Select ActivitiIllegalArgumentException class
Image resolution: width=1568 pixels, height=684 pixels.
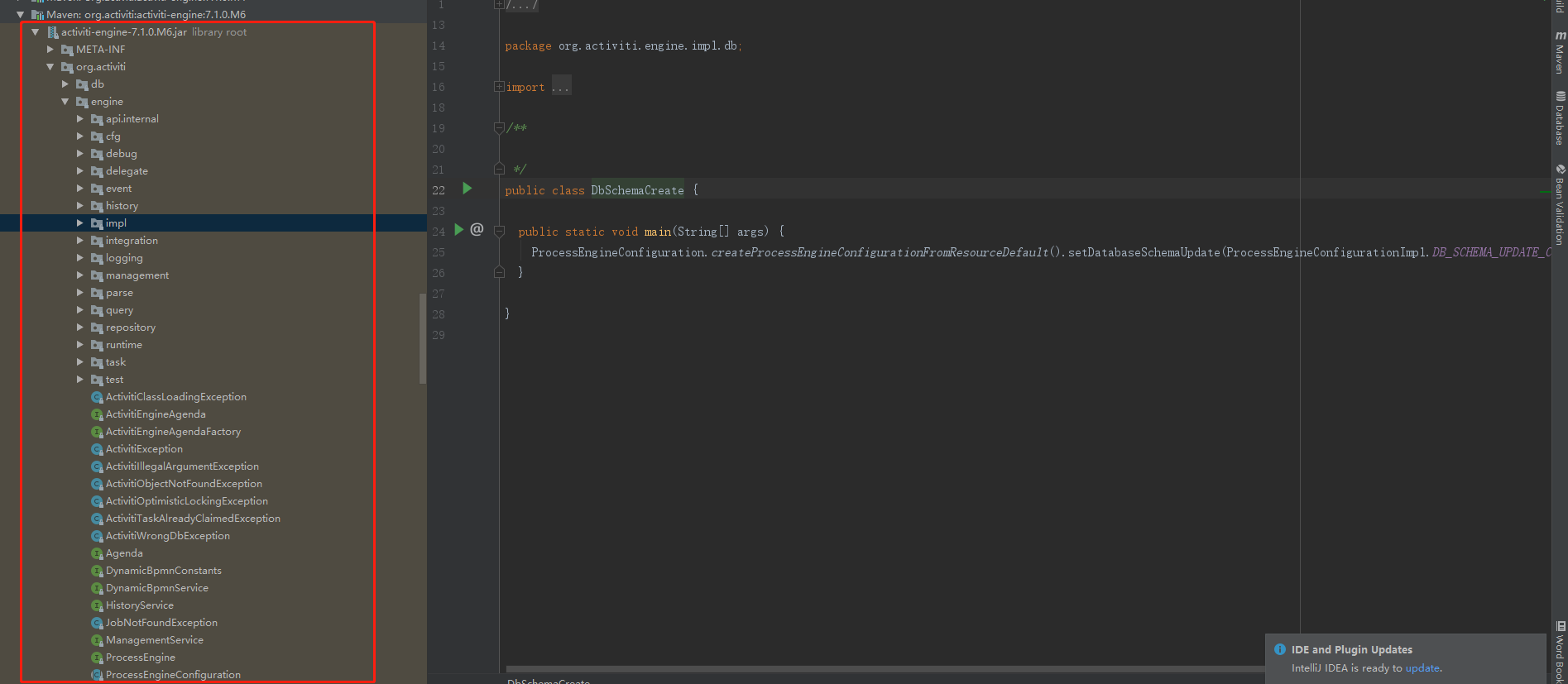tap(182, 466)
